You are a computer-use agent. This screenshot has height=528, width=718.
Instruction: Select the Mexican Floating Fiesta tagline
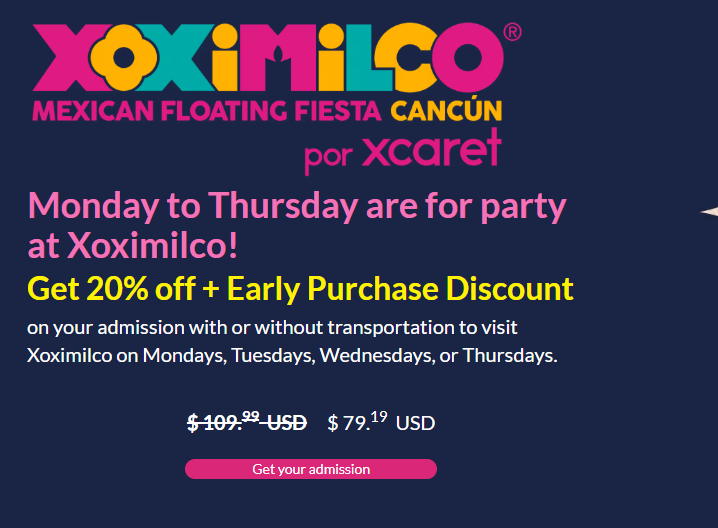pyautogui.click(x=207, y=110)
